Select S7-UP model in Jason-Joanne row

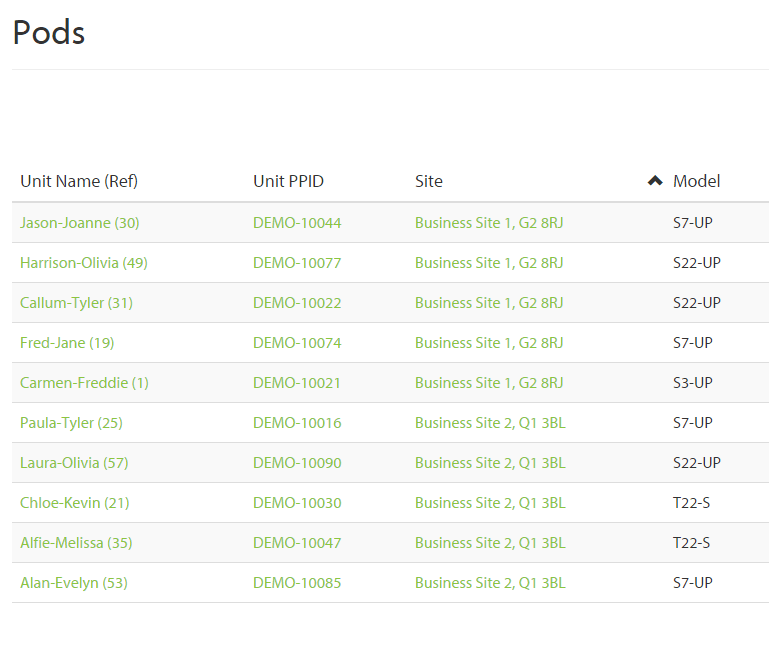point(692,223)
